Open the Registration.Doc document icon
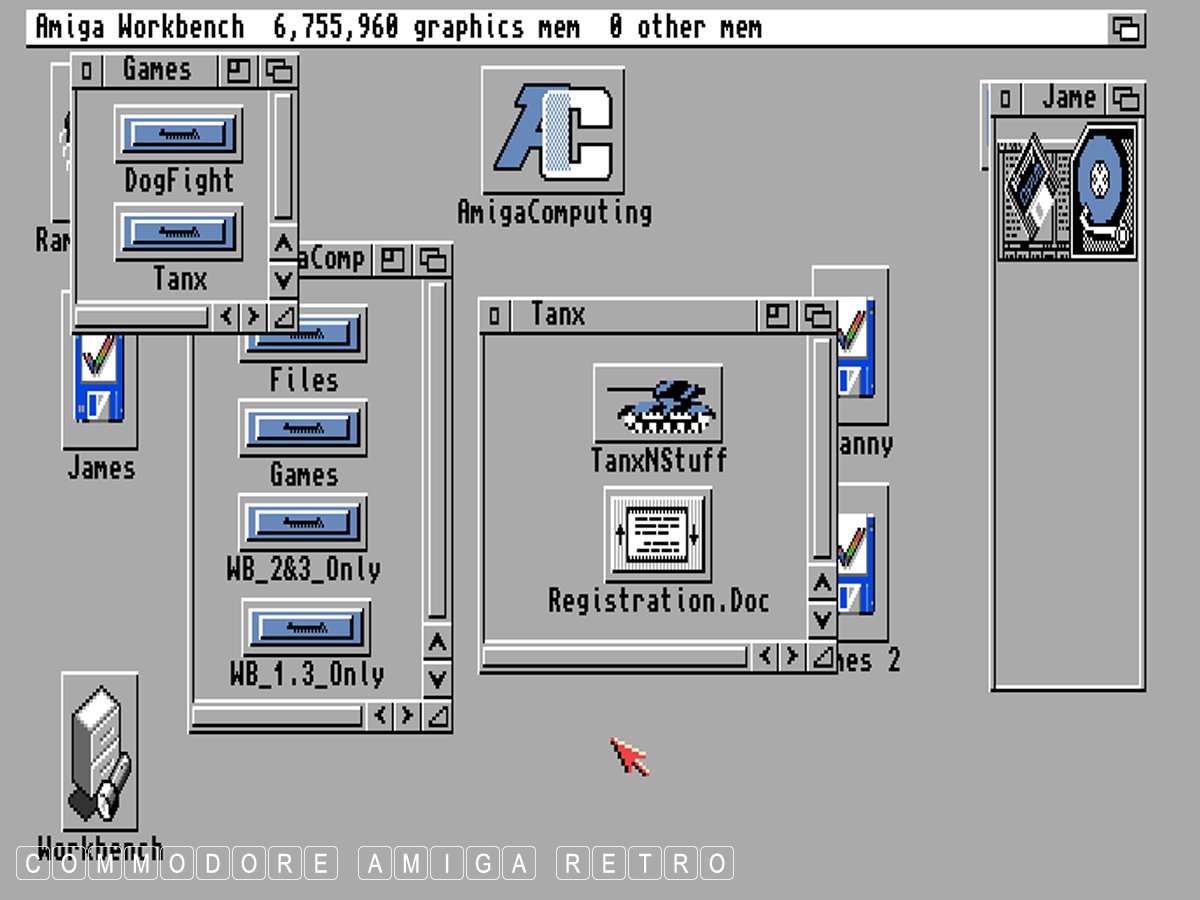Viewport: 1200px width, 900px height. pyautogui.click(x=658, y=534)
